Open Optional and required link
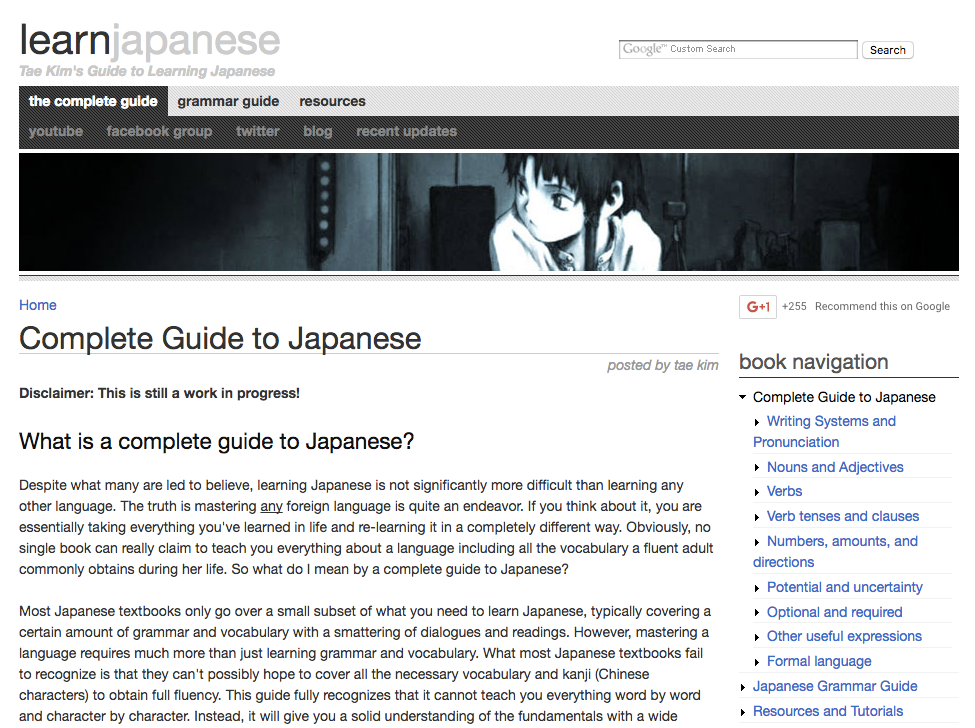Viewport: 975px width, 728px height. click(834, 612)
